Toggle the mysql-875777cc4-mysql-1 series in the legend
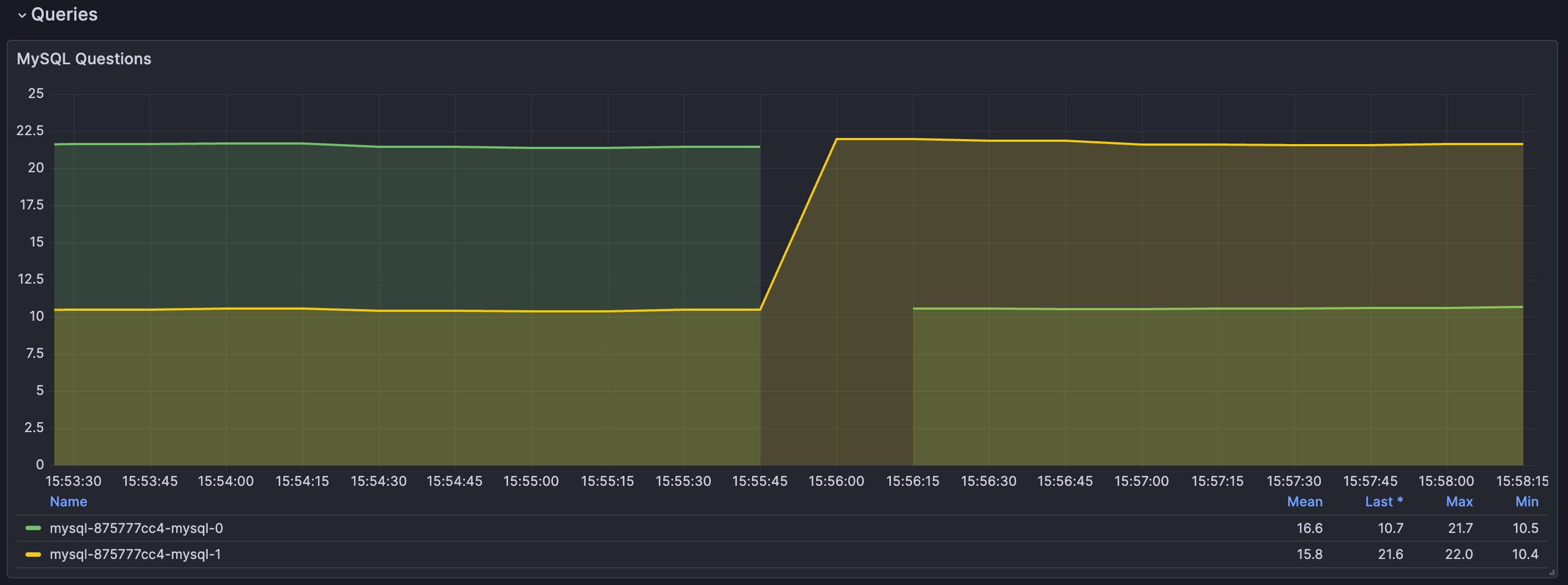1568x585 pixels. pyautogui.click(x=135, y=555)
